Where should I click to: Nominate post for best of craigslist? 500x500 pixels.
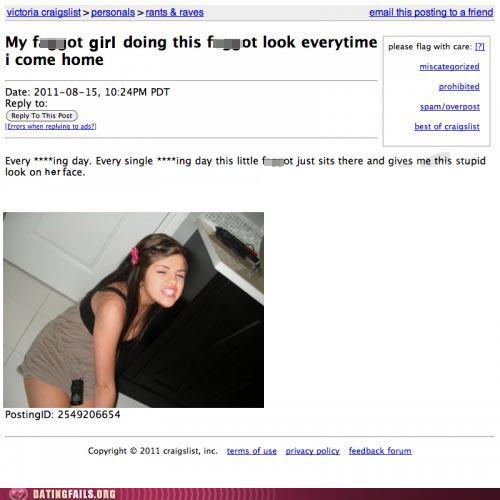click(447, 127)
